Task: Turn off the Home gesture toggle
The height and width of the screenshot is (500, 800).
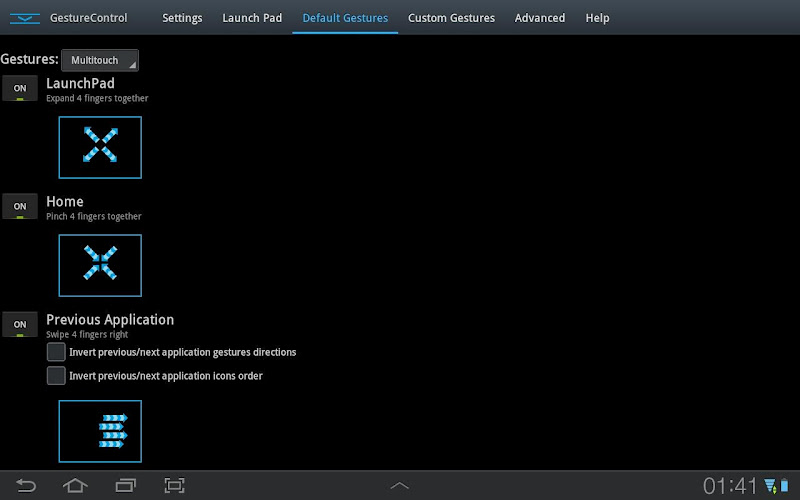Action: coord(20,206)
